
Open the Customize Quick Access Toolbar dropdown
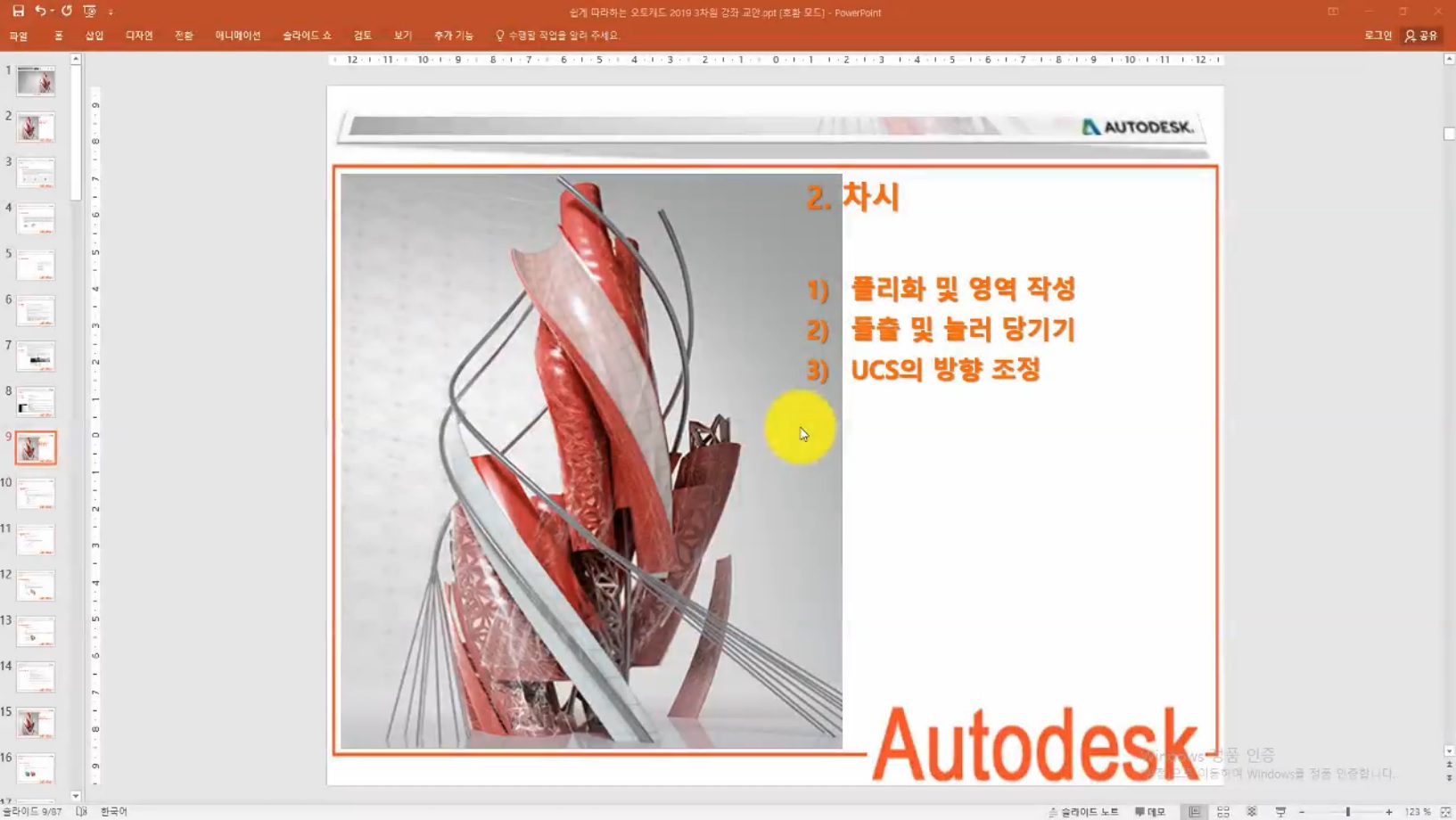(x=111, y=12)
